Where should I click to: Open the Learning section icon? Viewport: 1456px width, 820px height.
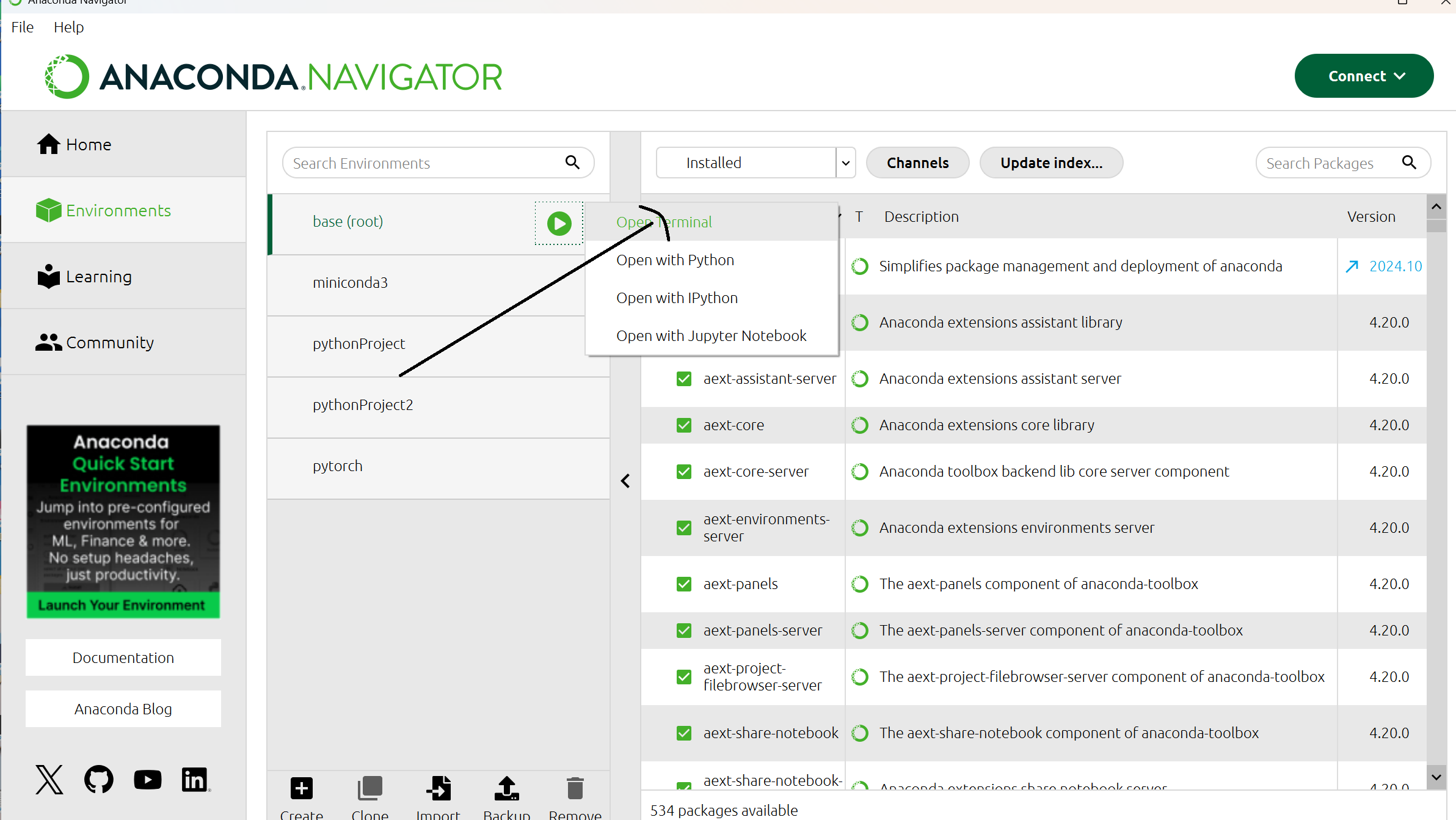49,276
